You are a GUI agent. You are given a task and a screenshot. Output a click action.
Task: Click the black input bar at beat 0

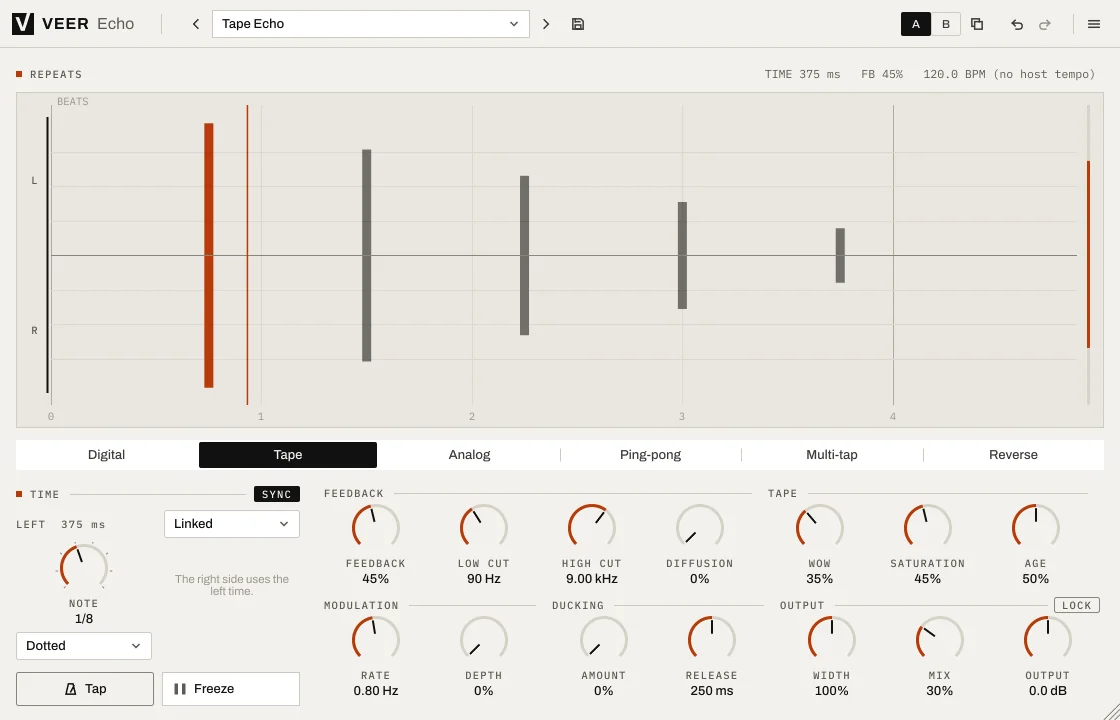[x=48, y=255]
